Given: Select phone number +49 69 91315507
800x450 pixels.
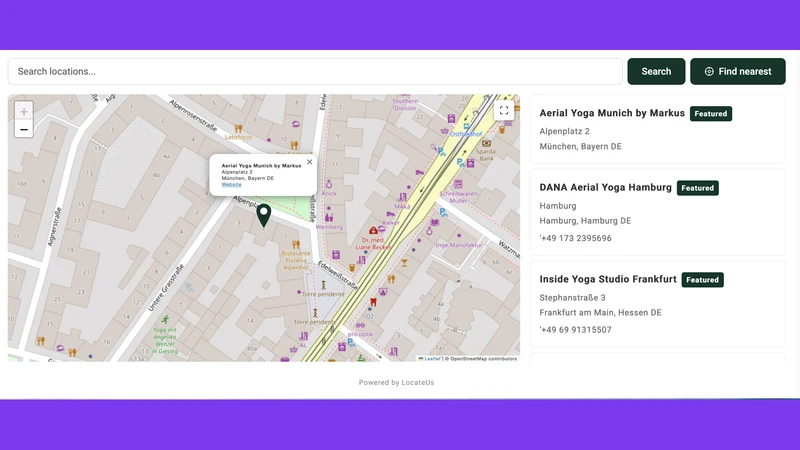Looking at the screenshot, I should (x=576, y=330).
